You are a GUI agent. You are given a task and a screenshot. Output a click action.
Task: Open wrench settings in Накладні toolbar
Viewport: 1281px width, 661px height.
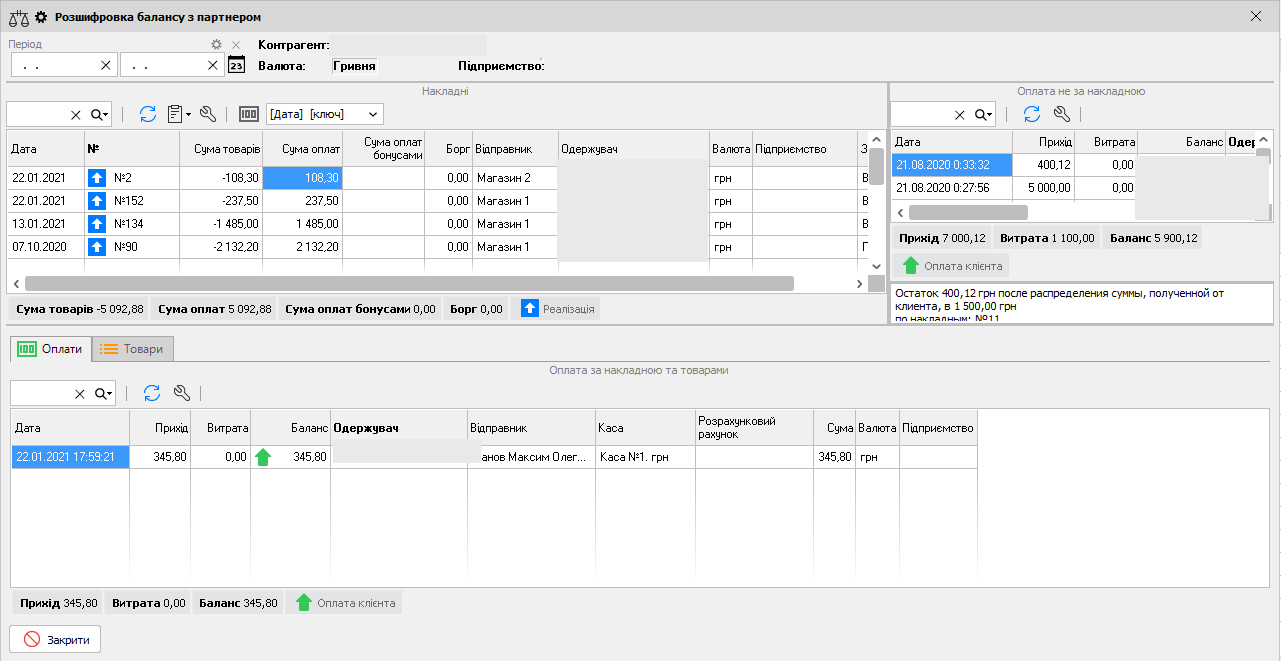[x=208, y=114]
